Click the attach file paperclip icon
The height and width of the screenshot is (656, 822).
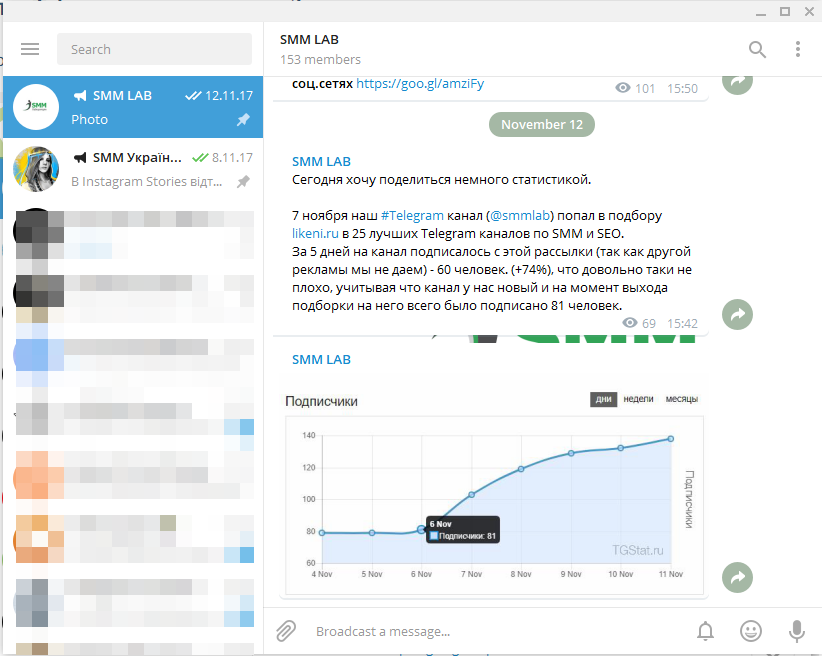[286, 631]
